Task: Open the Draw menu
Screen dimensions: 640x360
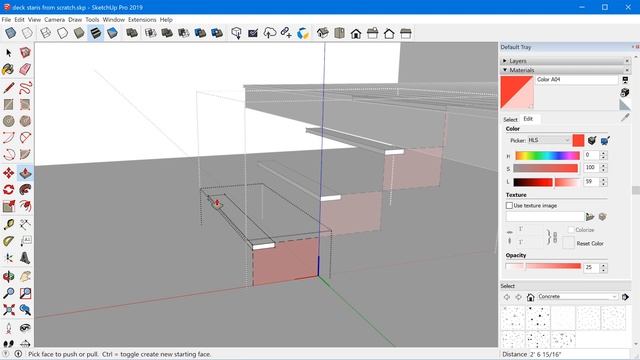Action: coord(75,20)
